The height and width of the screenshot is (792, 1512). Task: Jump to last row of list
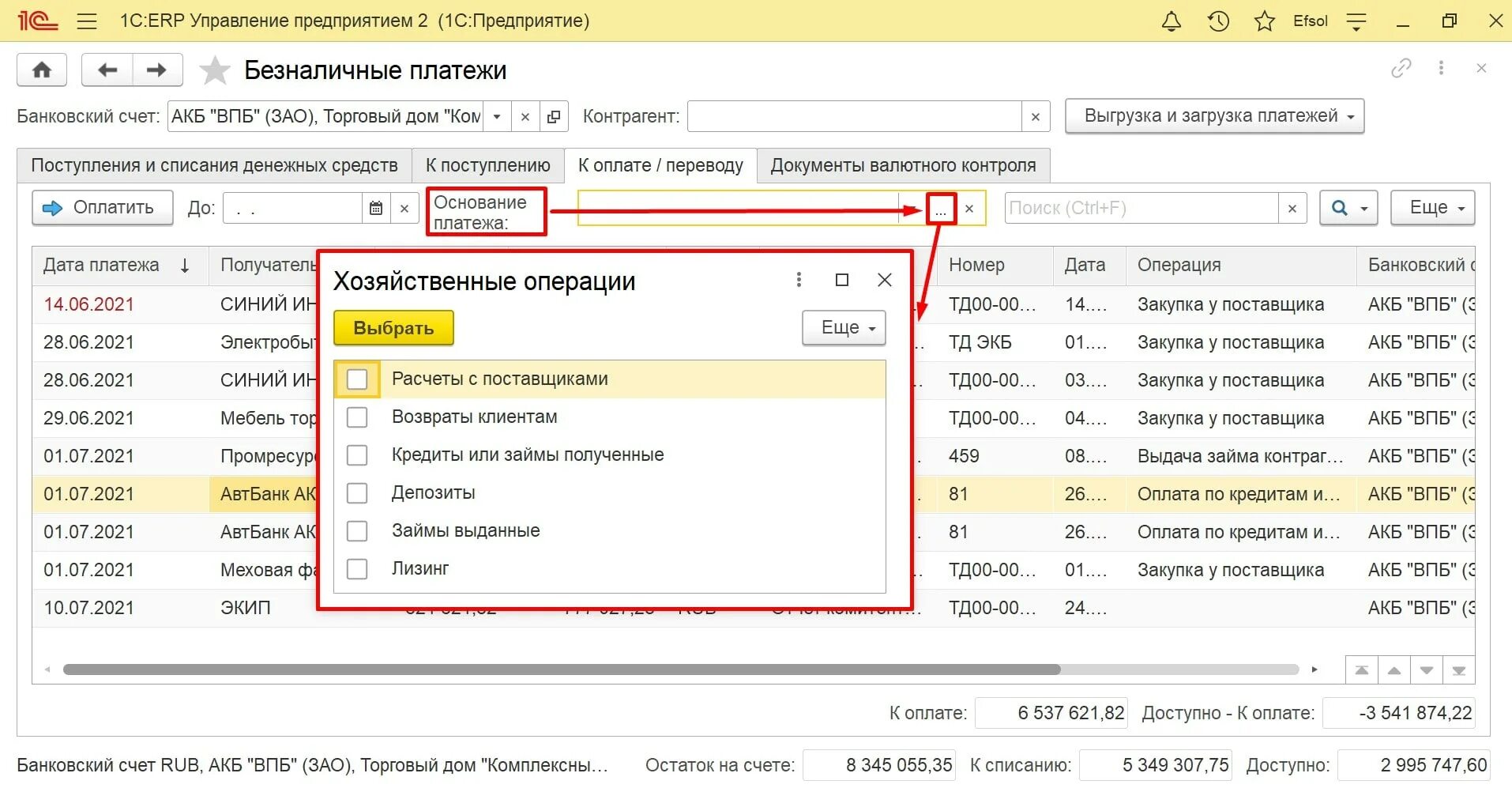tap(1459, 670)
